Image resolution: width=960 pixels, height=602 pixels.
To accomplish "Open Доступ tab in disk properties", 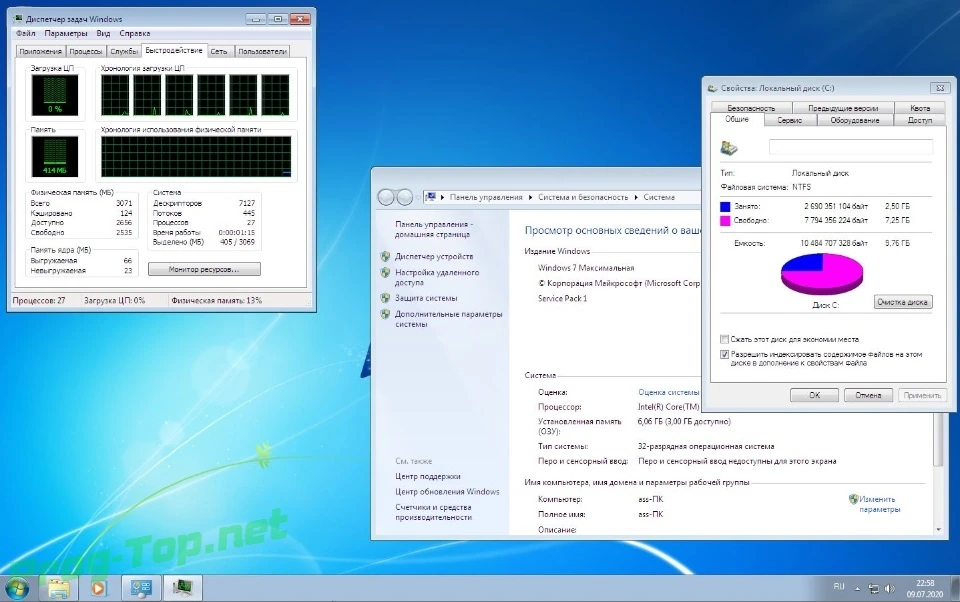I will pyautogui.click(x=920, y=120).
